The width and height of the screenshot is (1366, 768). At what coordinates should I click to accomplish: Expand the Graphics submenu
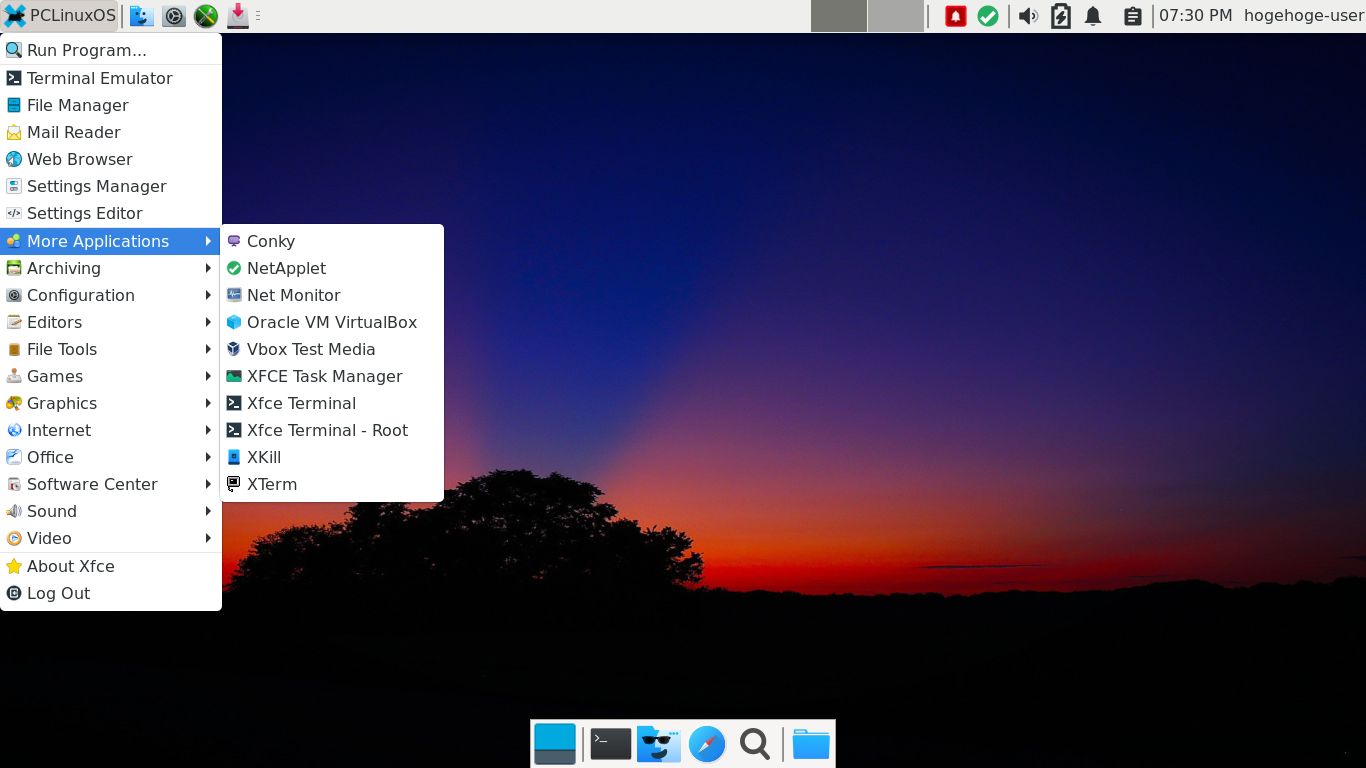pos(111,403)
